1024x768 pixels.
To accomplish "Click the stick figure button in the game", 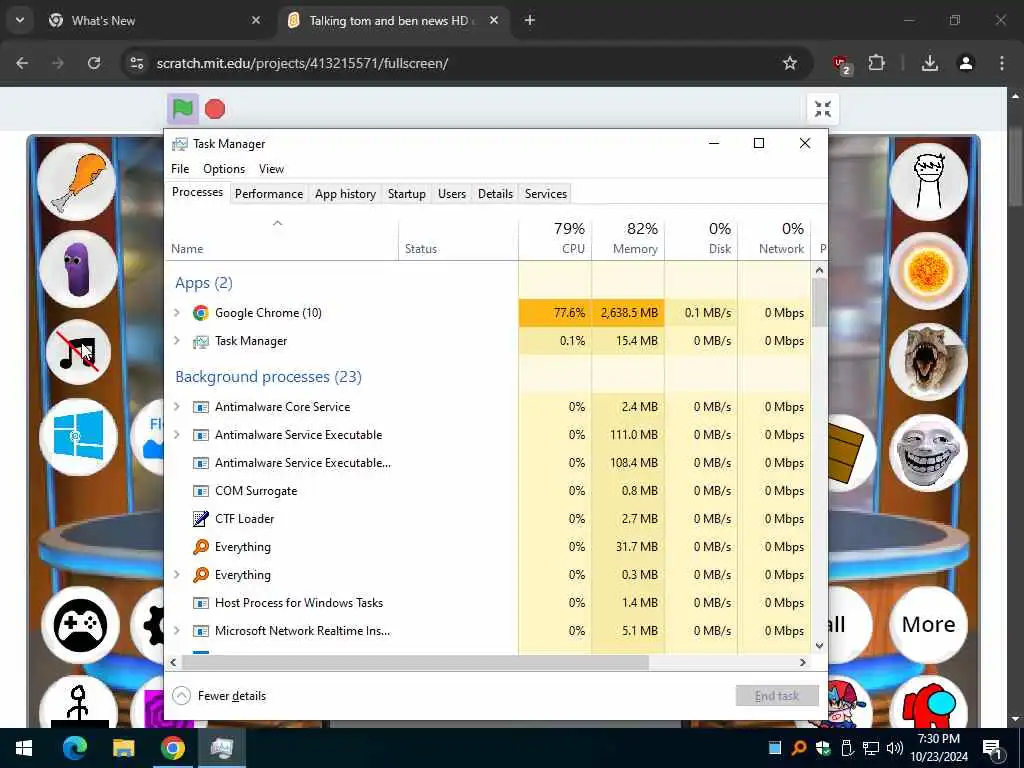I will point(78,702).
